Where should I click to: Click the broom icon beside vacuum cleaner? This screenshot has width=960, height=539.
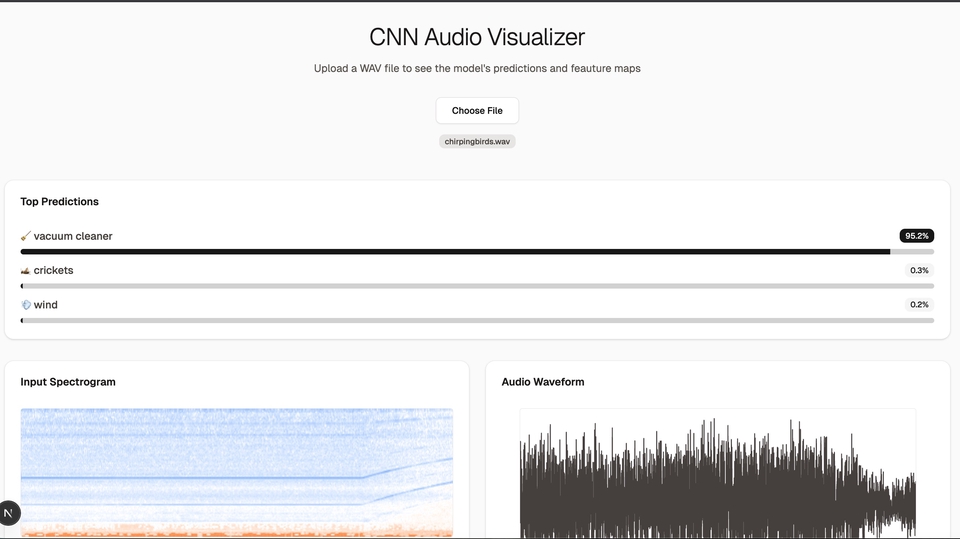coord(26,237)
